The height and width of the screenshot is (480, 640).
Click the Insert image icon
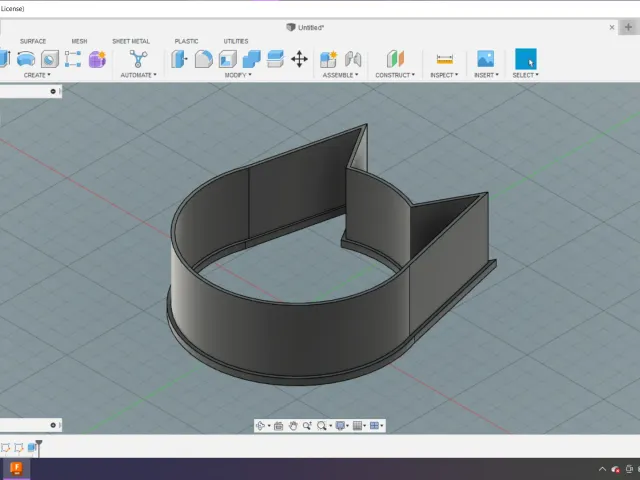(486, 59)
